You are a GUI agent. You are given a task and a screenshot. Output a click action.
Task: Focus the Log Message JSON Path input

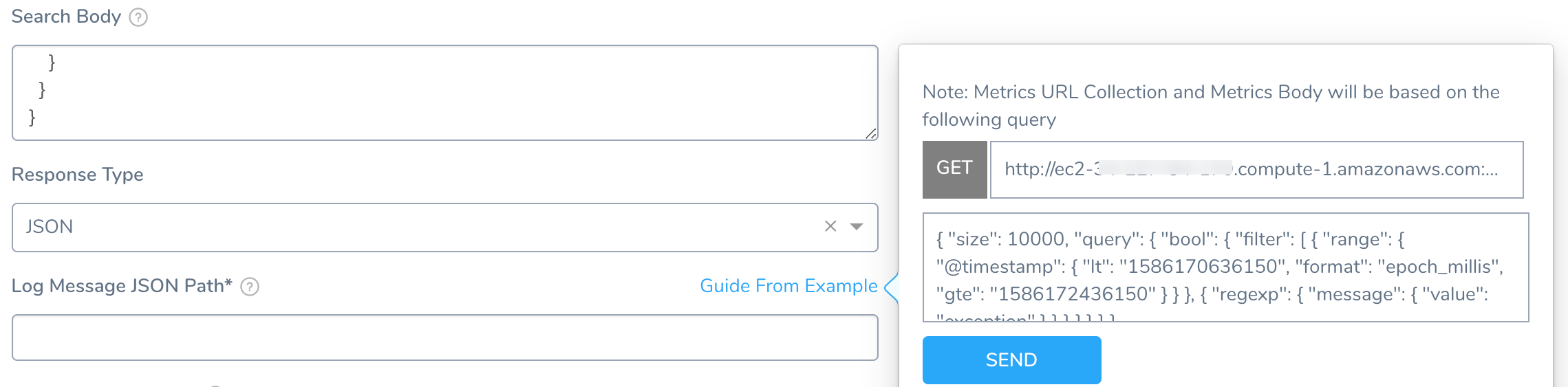pos(444,338)
